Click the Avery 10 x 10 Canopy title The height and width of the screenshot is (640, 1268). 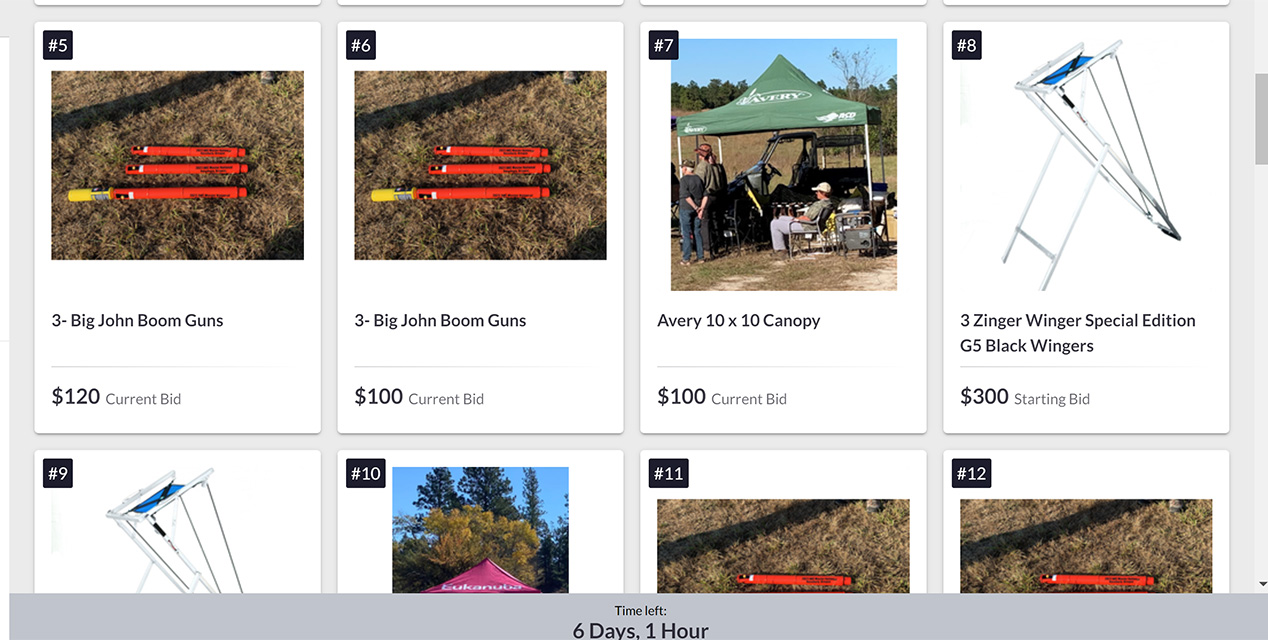pos(738,321)
